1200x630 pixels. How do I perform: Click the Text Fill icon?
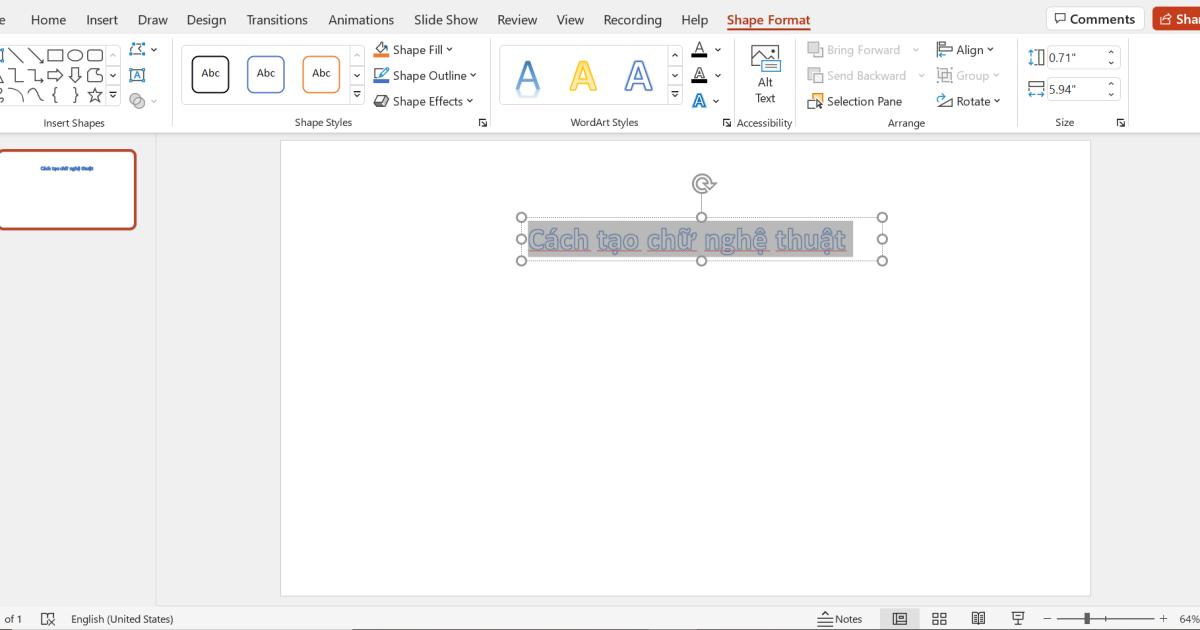tap(701, 48)
